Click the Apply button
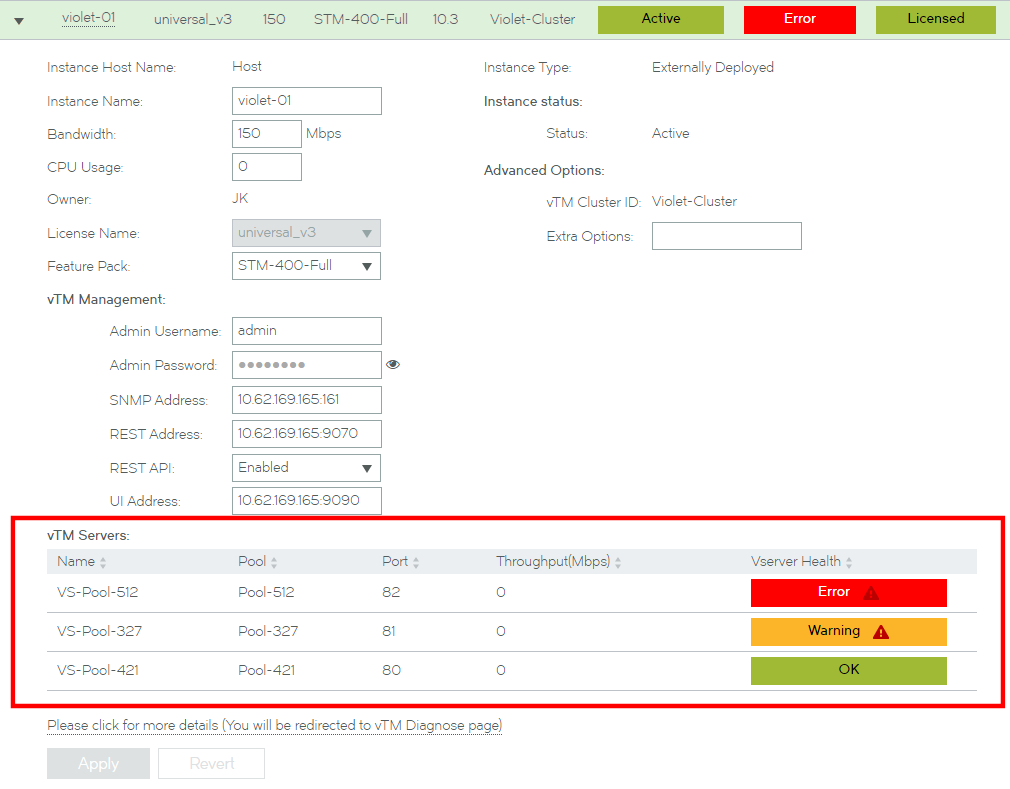The height and width of the screenshot is (789, 1010). click(x=98, y=764)
